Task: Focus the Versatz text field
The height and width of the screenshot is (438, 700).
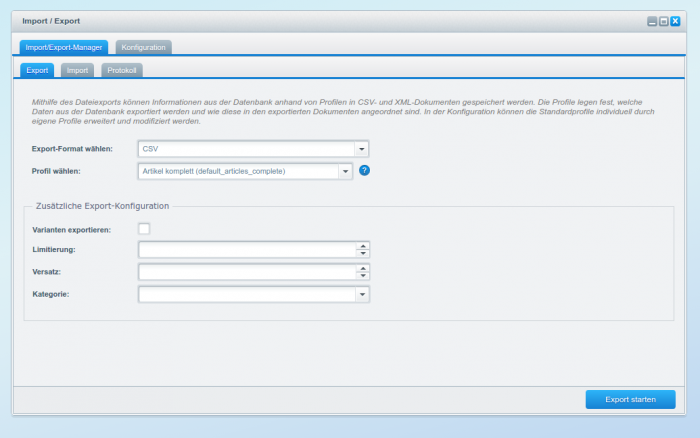Action: [247, 272]
